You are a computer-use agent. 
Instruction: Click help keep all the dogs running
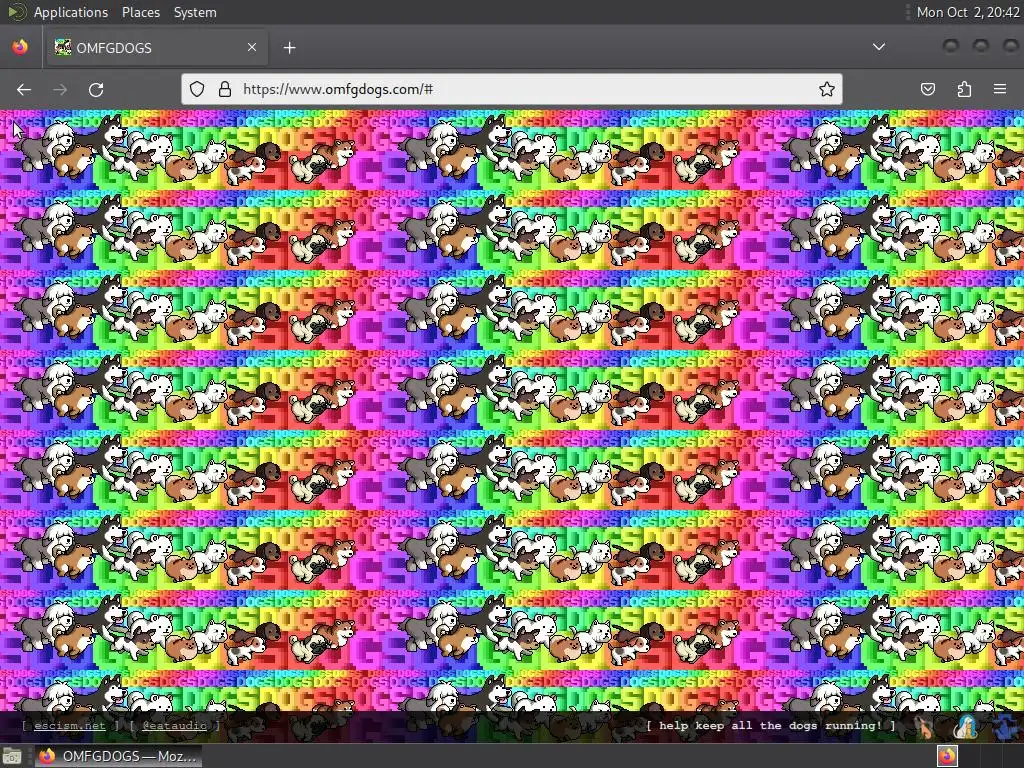[771, 725]
